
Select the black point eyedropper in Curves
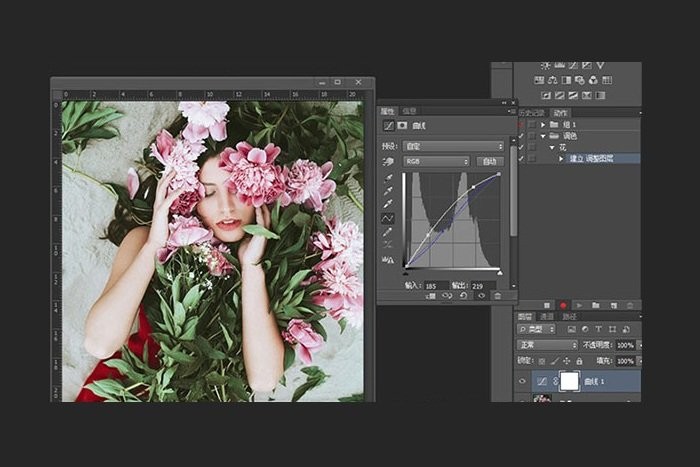pyautogui.click(x=387, y=178)
